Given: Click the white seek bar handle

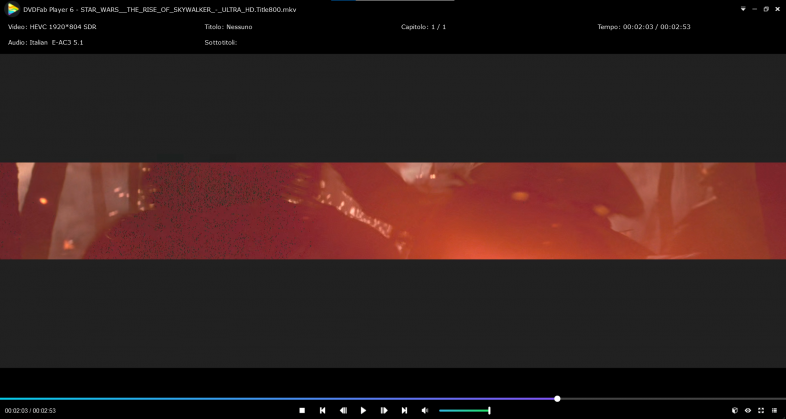Looking at the screenshot, I should coord(557,399).
